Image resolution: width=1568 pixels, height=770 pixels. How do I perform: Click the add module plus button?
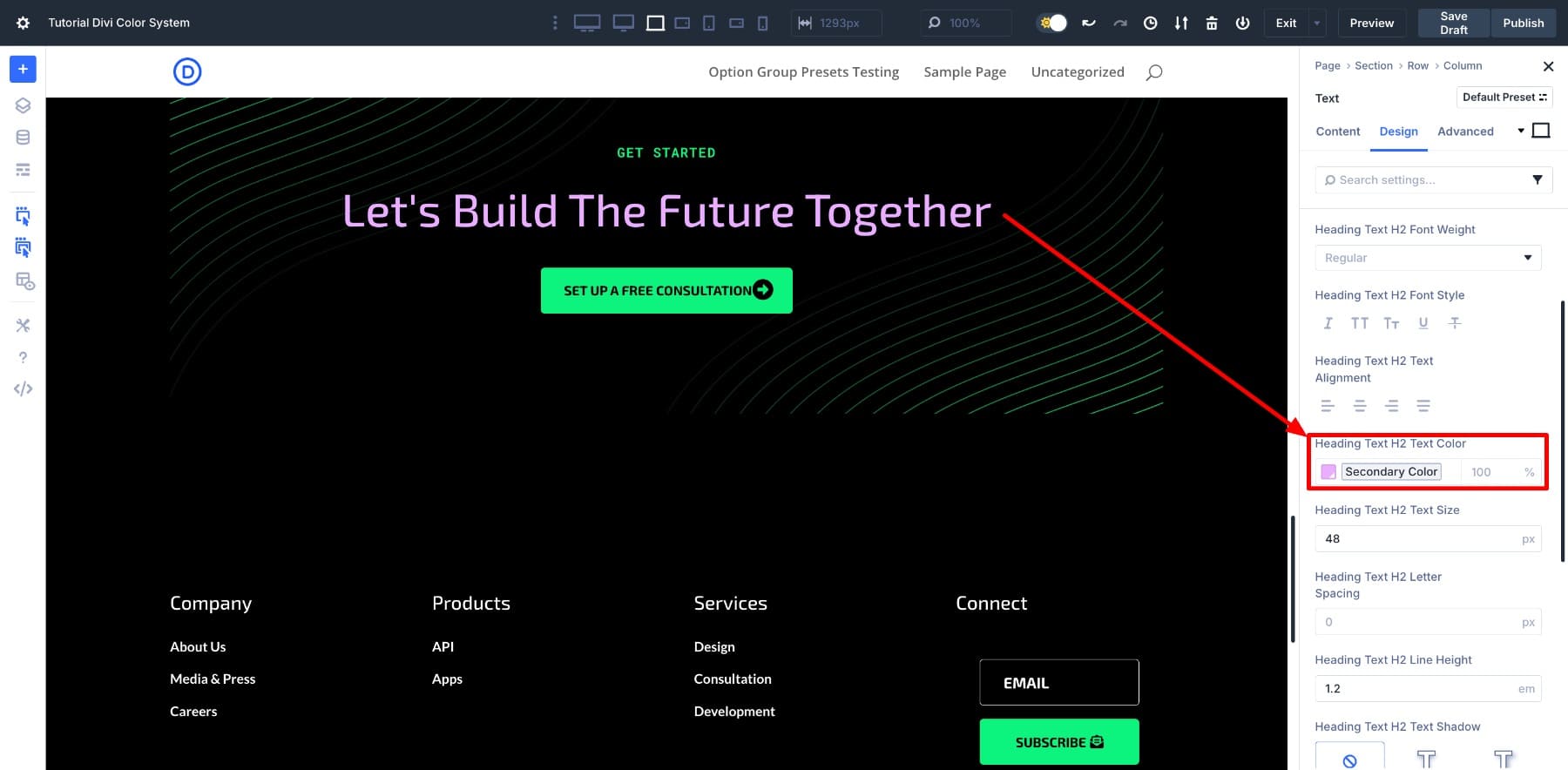(23, 69)
